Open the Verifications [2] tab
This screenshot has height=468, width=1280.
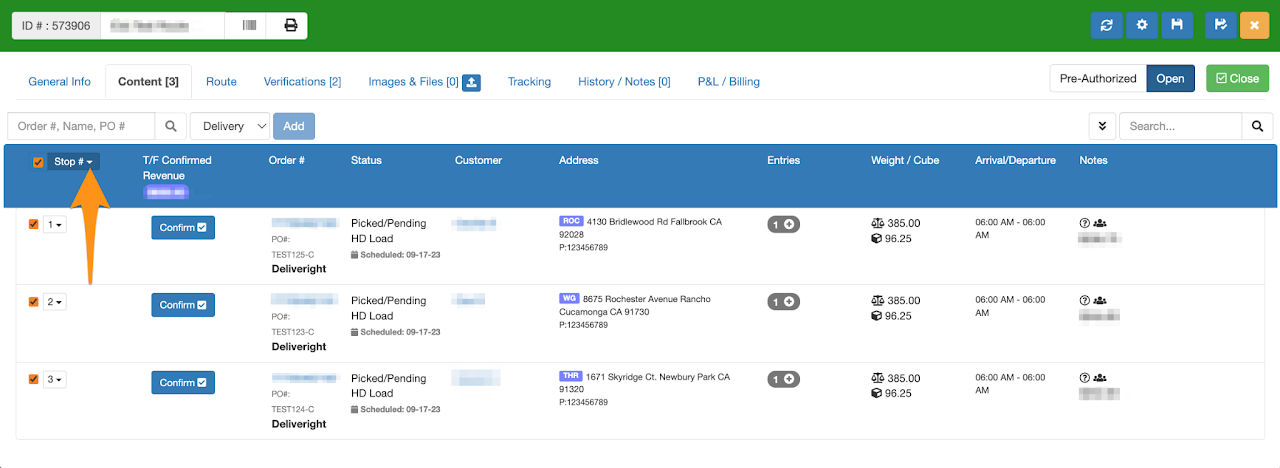pos(302,82)
